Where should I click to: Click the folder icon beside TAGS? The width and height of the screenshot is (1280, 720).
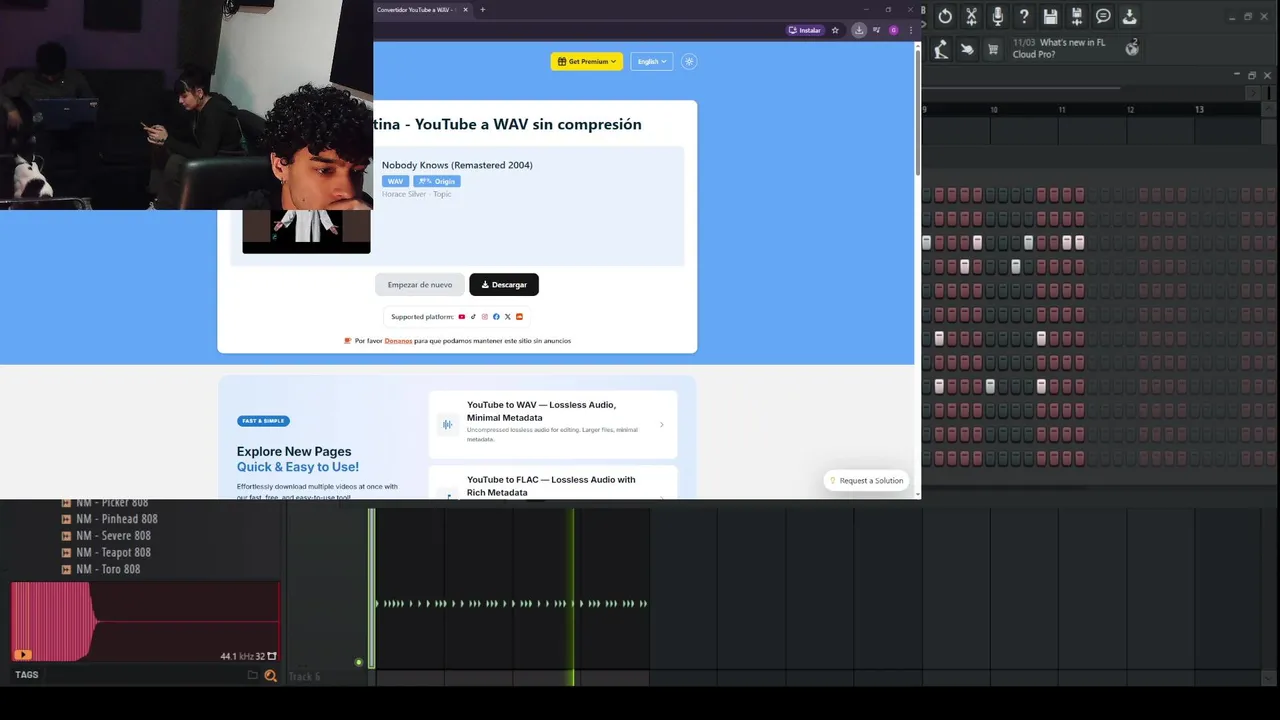[253, 675]
